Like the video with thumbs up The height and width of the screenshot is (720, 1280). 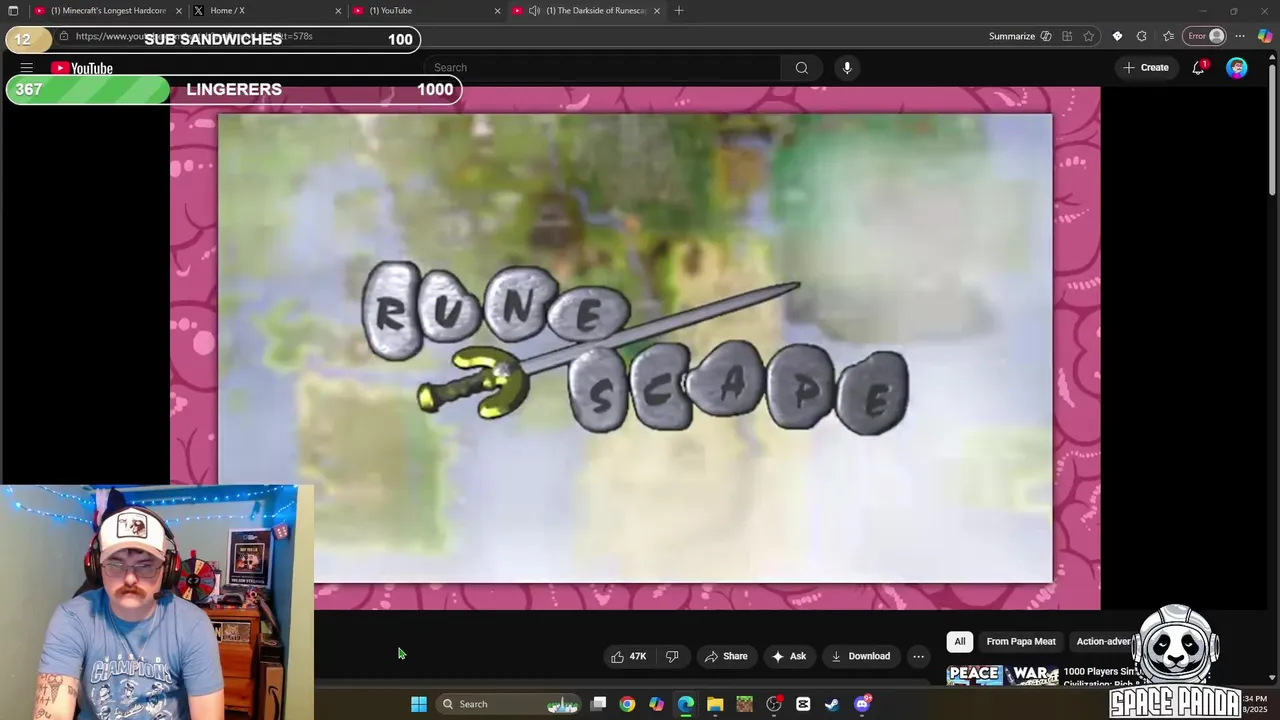point(628,656)
